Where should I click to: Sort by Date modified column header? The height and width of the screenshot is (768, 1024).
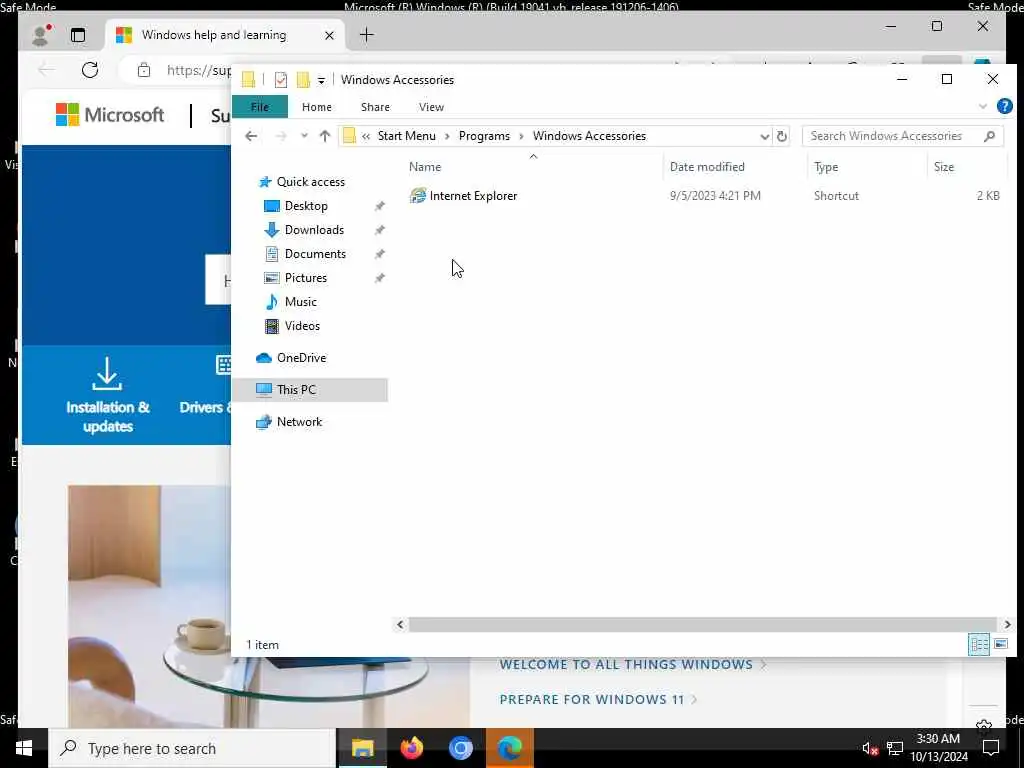coord(707,167)
